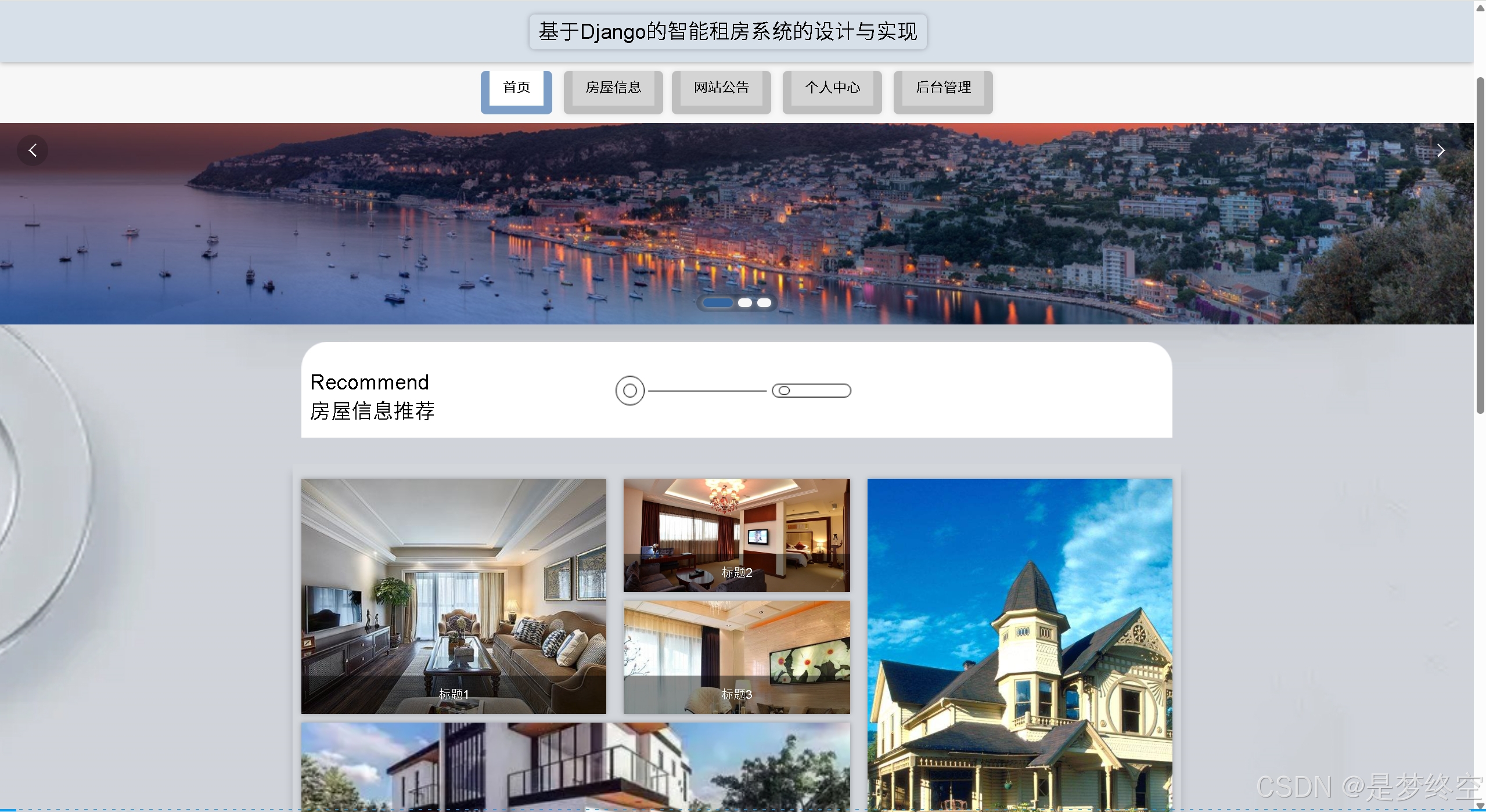Enter the 后台管理 admin page

point(943,88)
